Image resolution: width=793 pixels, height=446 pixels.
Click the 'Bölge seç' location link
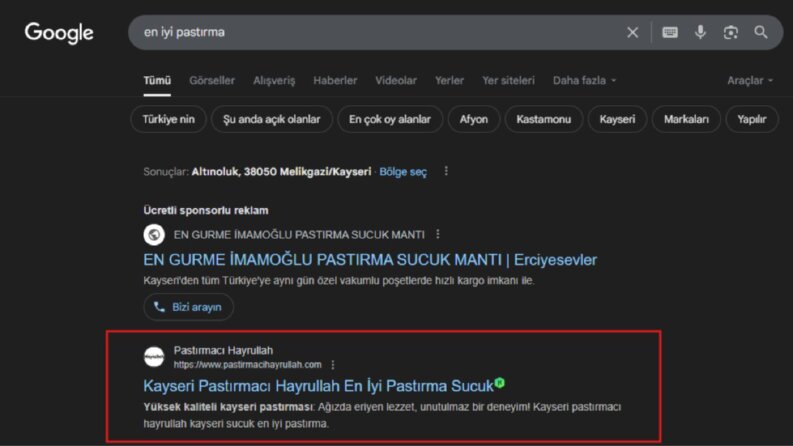(403, 172)
